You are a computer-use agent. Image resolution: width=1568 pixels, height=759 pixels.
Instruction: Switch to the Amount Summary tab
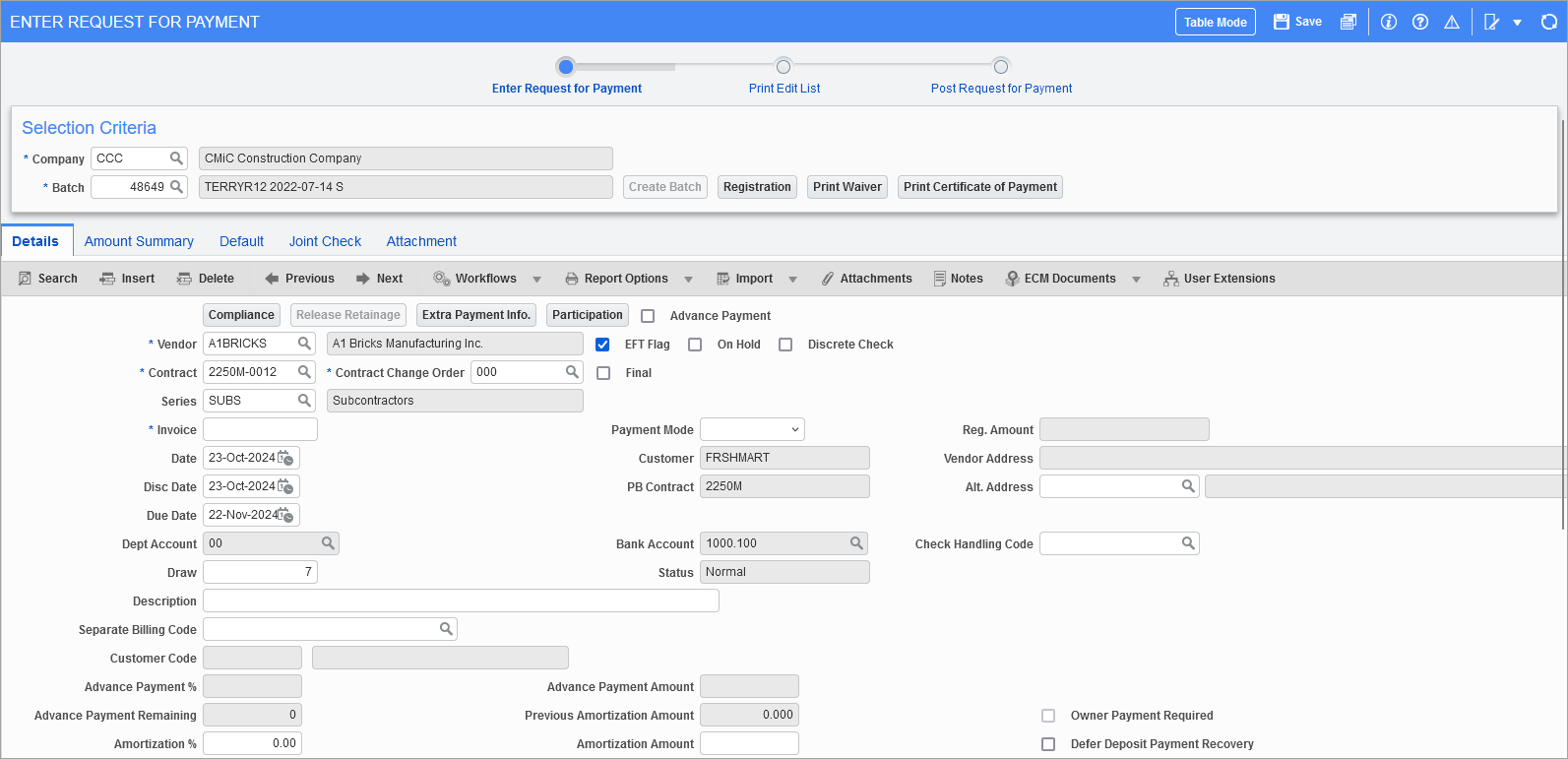point(139,241)
